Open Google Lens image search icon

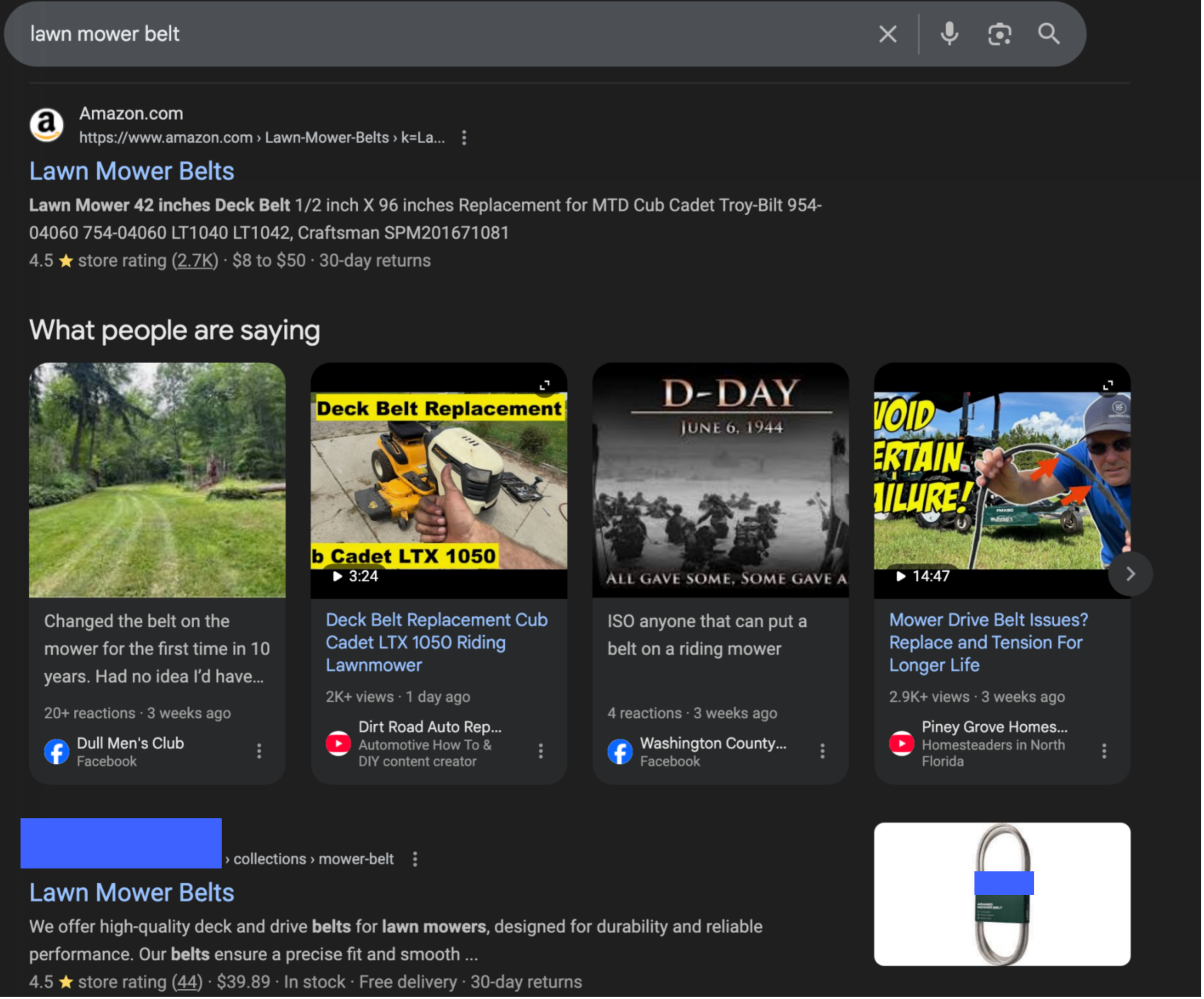click(x=999, y=34)
